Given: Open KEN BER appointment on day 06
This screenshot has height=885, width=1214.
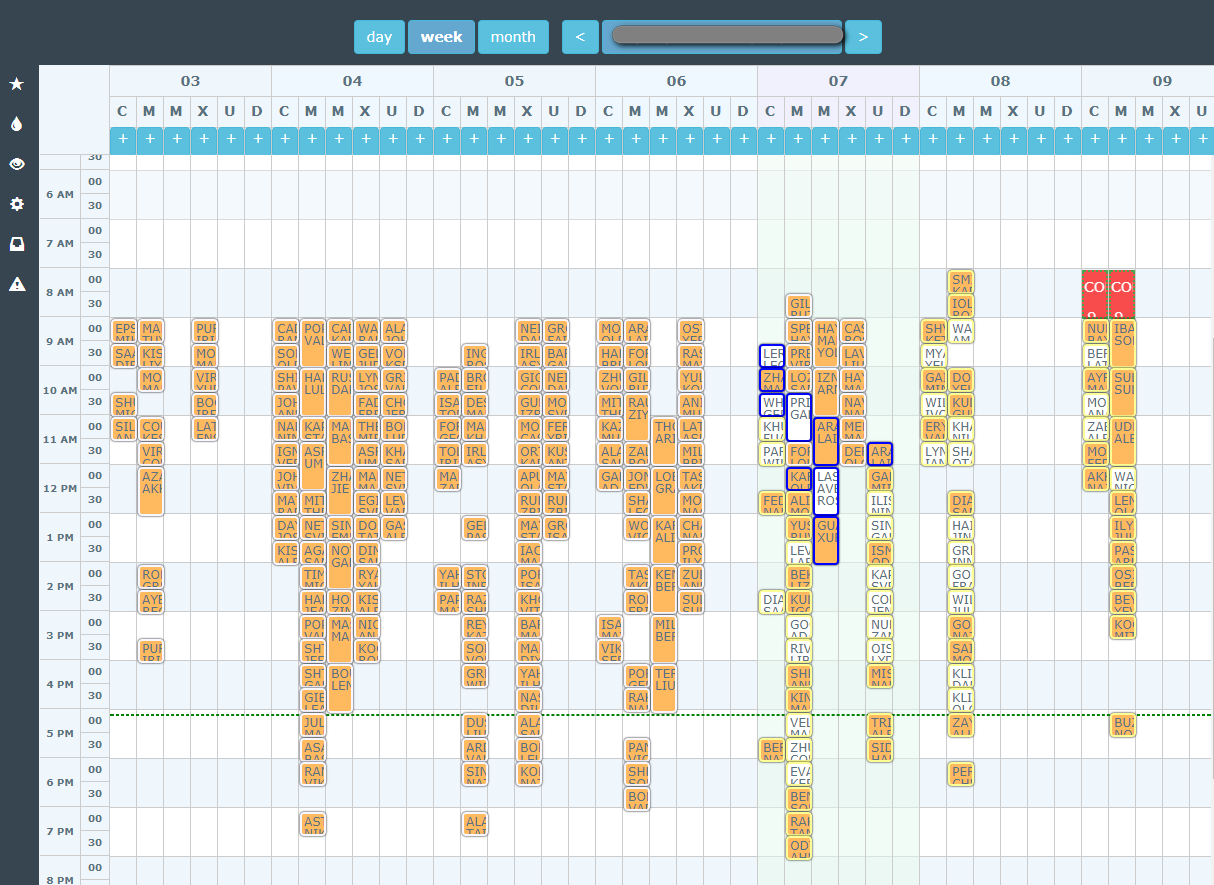Looking at the screenshot, I should click(664, 590).
